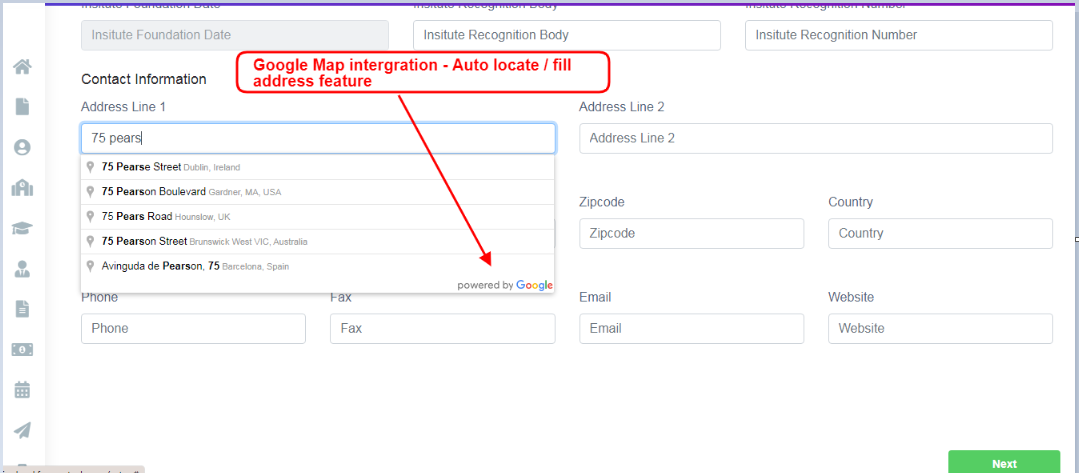Open the graduation cap icon
The height and width of the screenshot is (473, 1079).
point(22,229)
